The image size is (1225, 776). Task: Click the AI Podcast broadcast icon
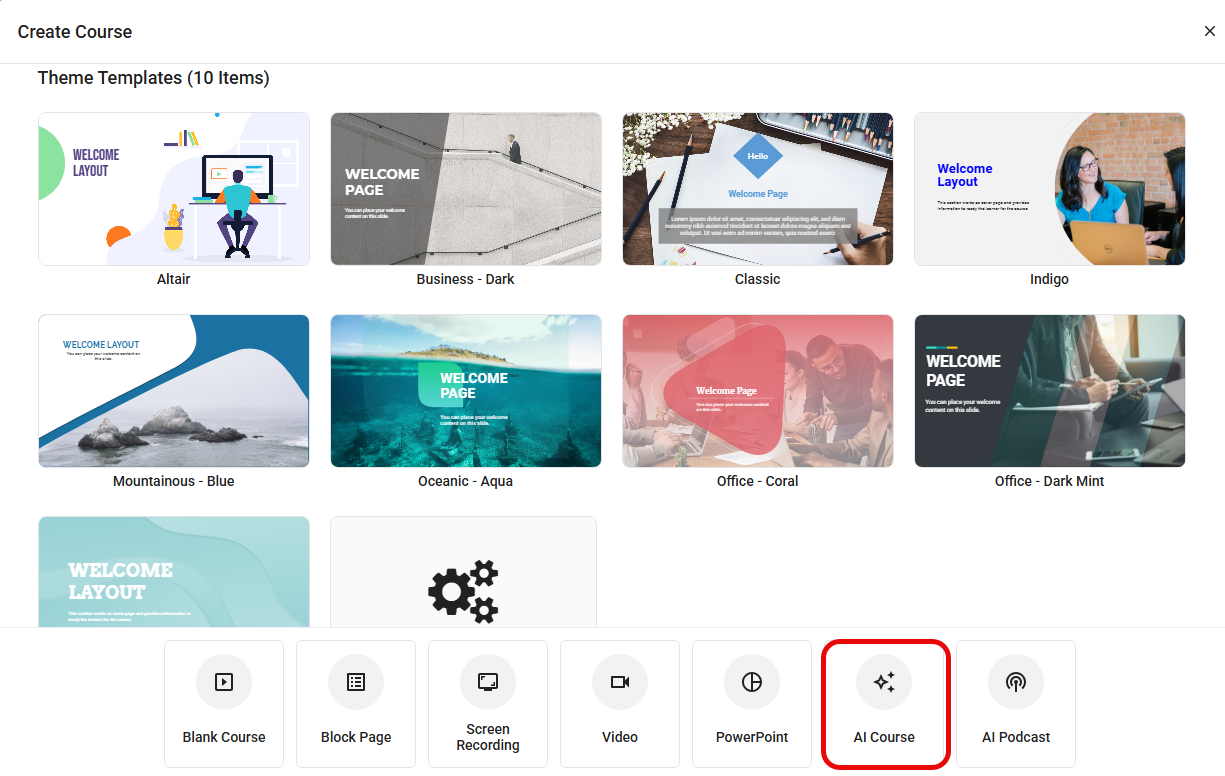[1016, 682]
